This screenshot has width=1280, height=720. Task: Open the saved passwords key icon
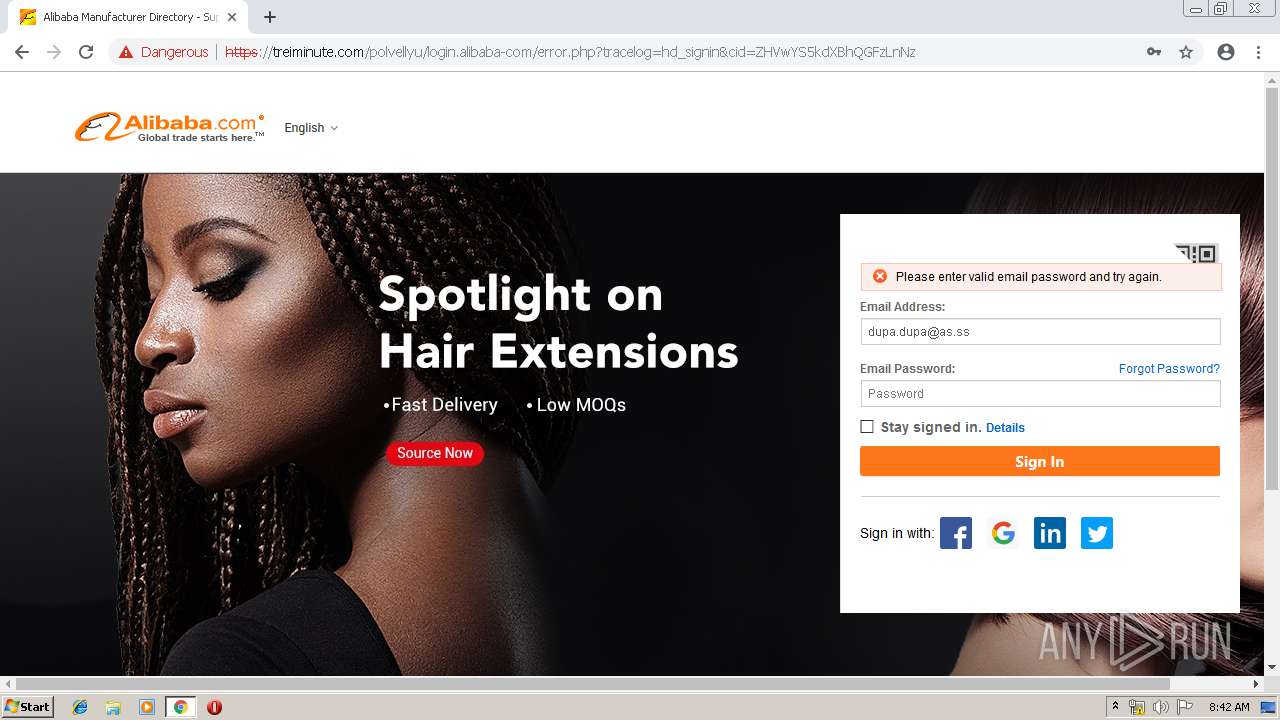click(x=1154, y=52)
